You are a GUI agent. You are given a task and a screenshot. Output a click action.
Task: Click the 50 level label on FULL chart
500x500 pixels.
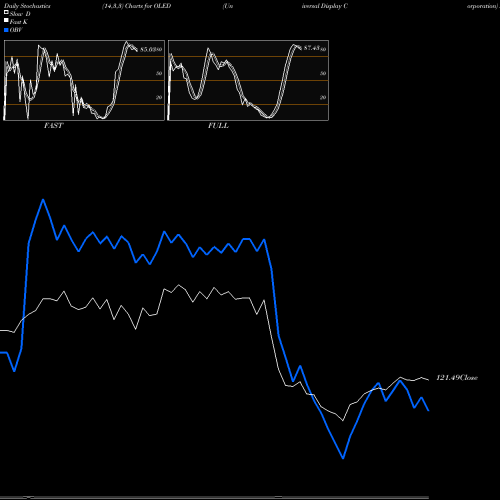coord(323,73)
